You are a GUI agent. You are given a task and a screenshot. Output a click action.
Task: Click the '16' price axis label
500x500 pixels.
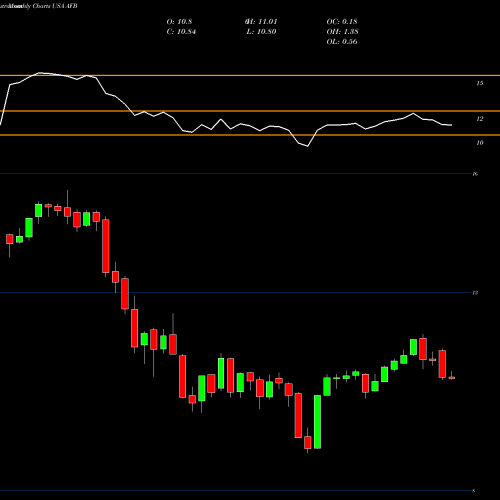click(475, 174)
